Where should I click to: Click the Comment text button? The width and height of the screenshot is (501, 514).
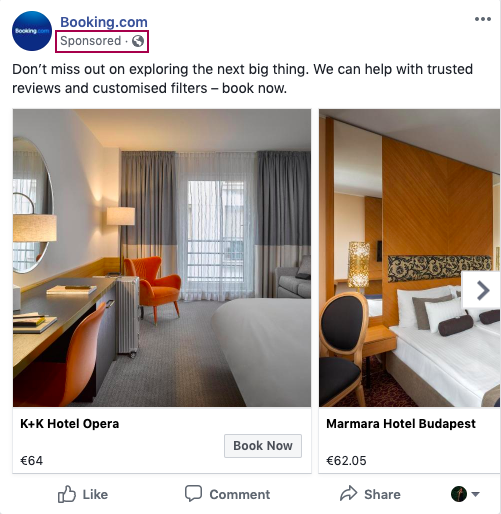coord(240,494)
